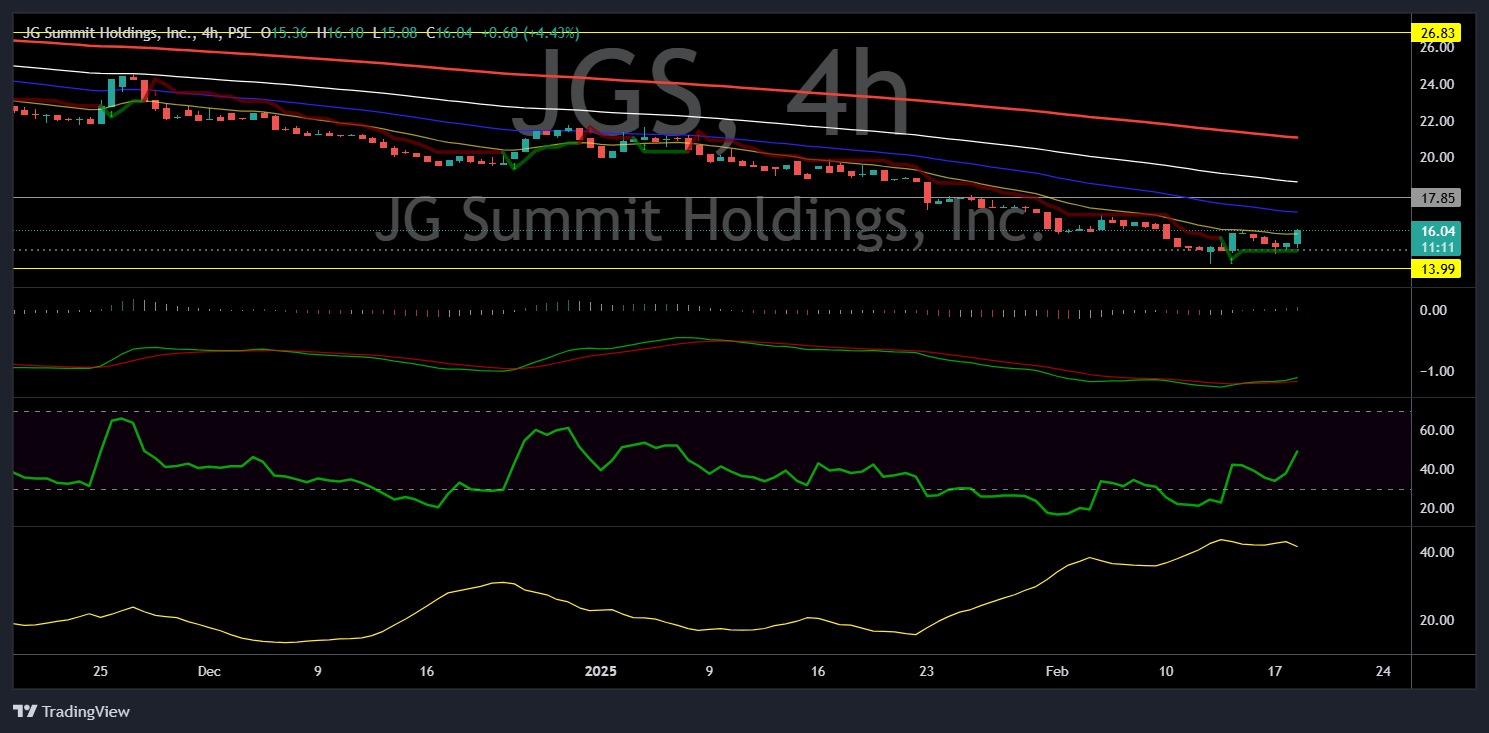Click the Feb label on the time axis
1489x733 pixels.
(x=1056, y=672)
